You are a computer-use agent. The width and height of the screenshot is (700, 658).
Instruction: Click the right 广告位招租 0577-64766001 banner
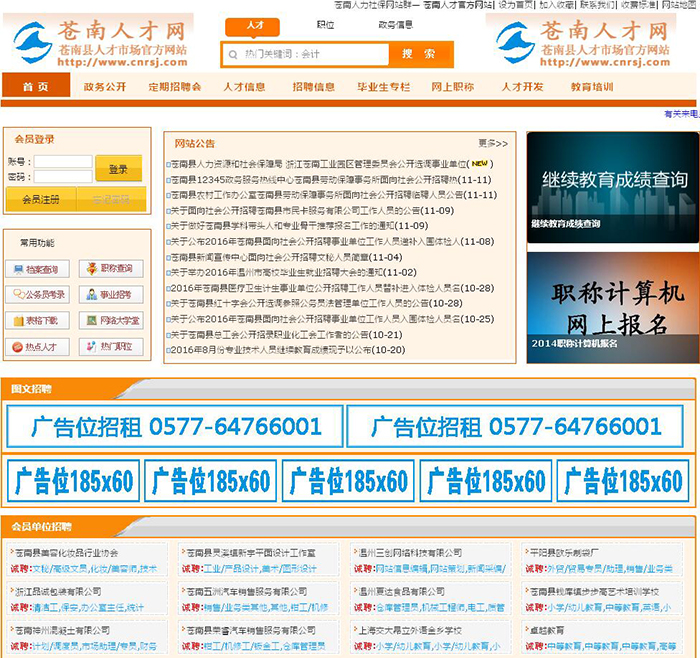515,426
